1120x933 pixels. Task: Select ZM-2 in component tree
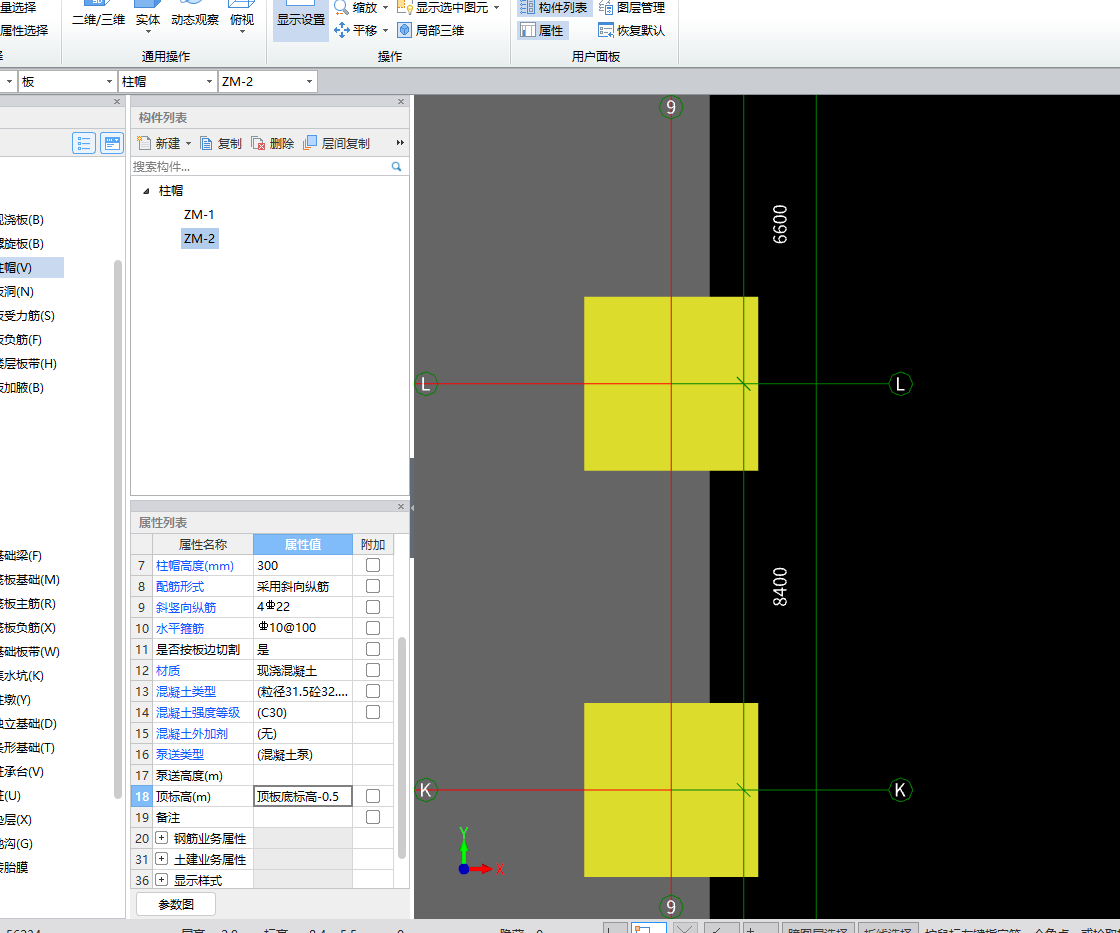[x=199, y=239]
